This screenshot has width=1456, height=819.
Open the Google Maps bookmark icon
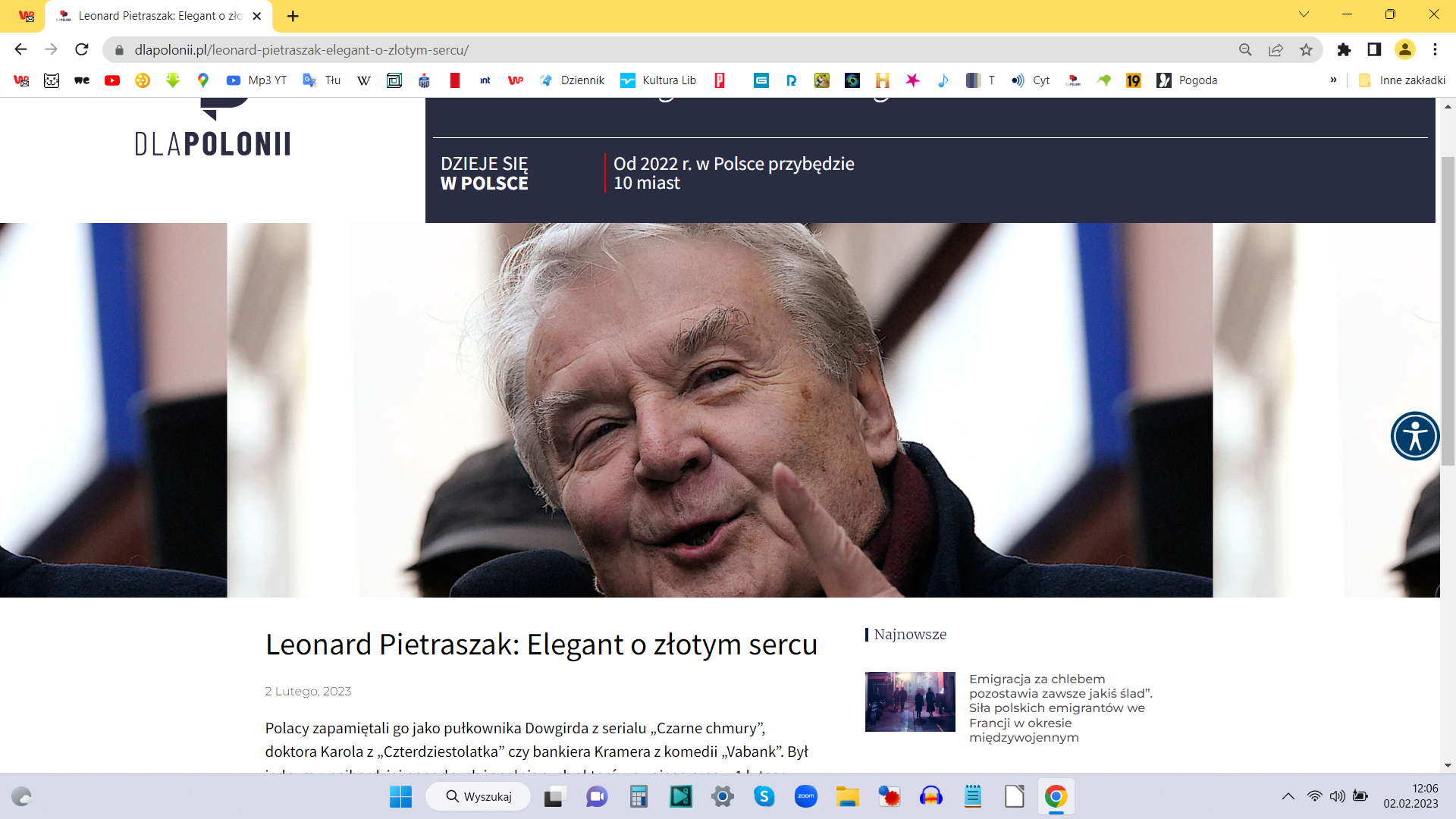pos(202,80)
